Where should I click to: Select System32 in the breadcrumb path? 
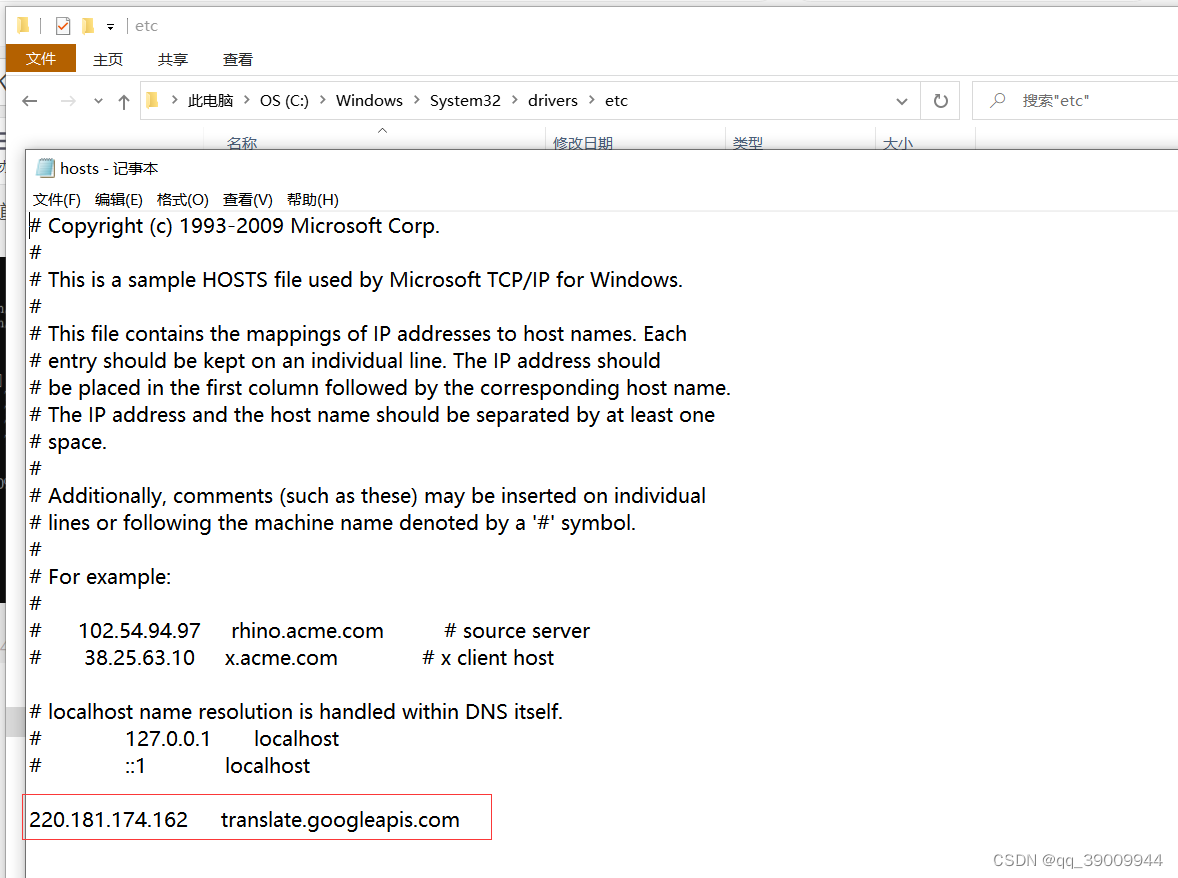point(465,101)
